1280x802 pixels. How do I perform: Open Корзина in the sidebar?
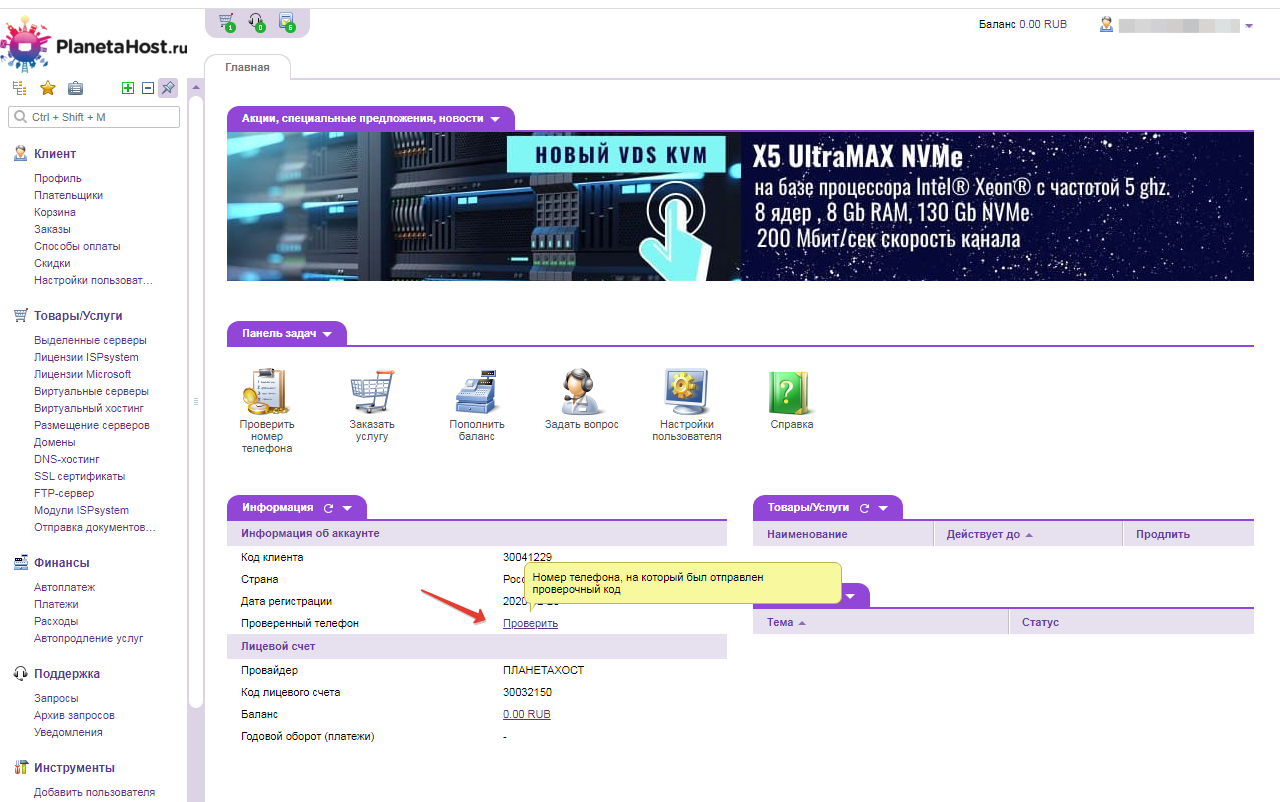coord(55,212)
